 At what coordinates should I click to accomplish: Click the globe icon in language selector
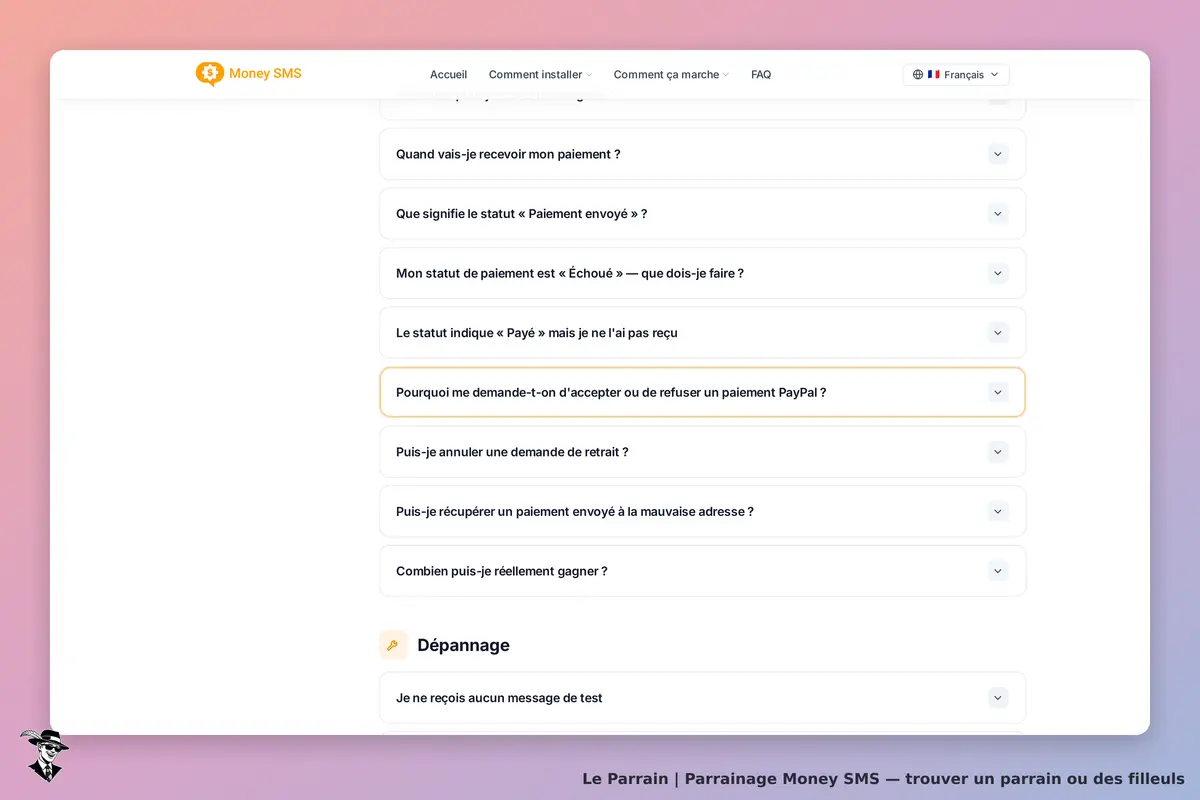coord(918,75)
